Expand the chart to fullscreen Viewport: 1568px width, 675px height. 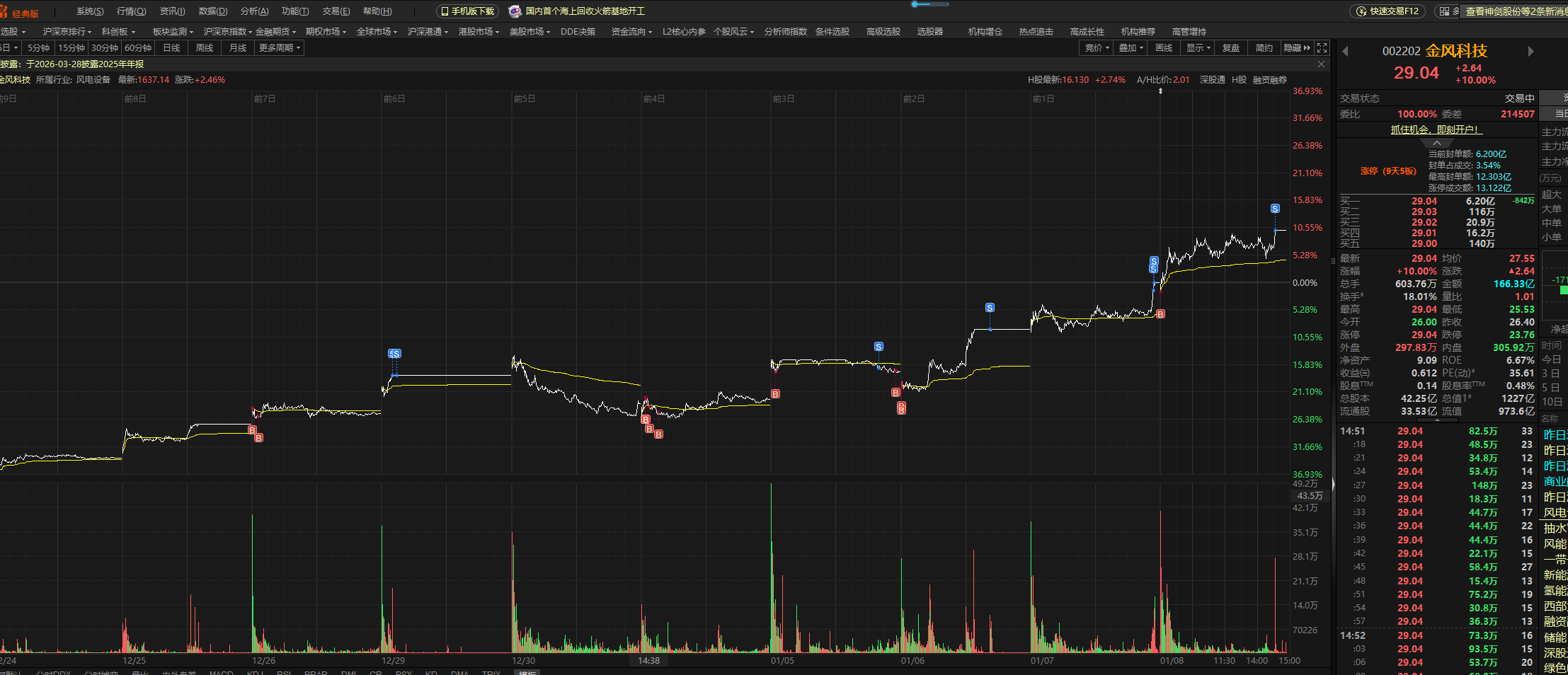(1322, 48)
